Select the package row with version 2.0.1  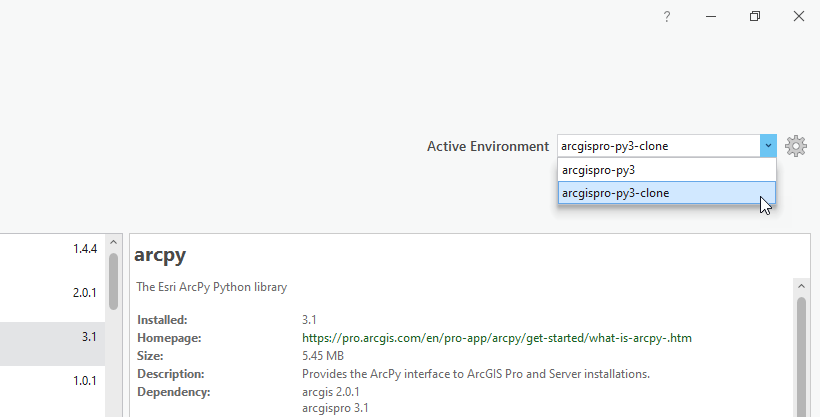click(x=50, y=293)
